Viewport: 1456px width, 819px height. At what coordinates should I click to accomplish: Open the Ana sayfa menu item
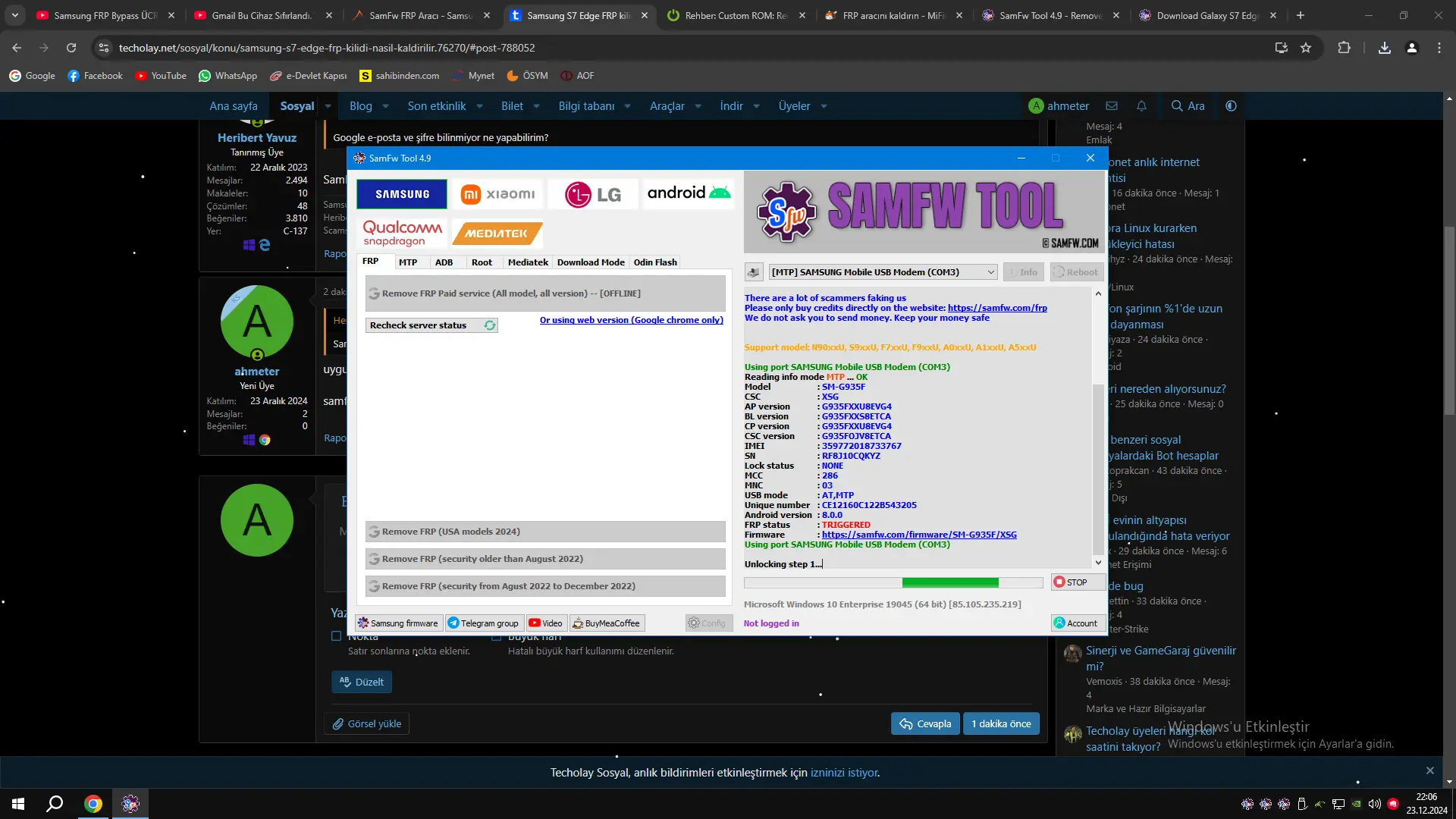coord(234,106)
